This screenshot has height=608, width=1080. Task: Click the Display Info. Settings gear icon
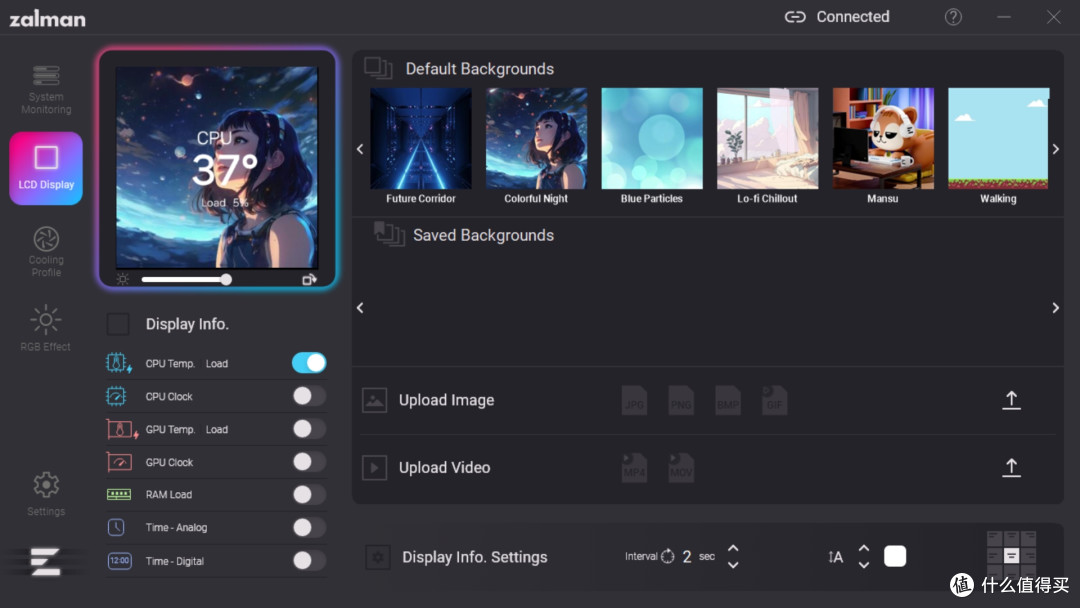tap(377, 557)
